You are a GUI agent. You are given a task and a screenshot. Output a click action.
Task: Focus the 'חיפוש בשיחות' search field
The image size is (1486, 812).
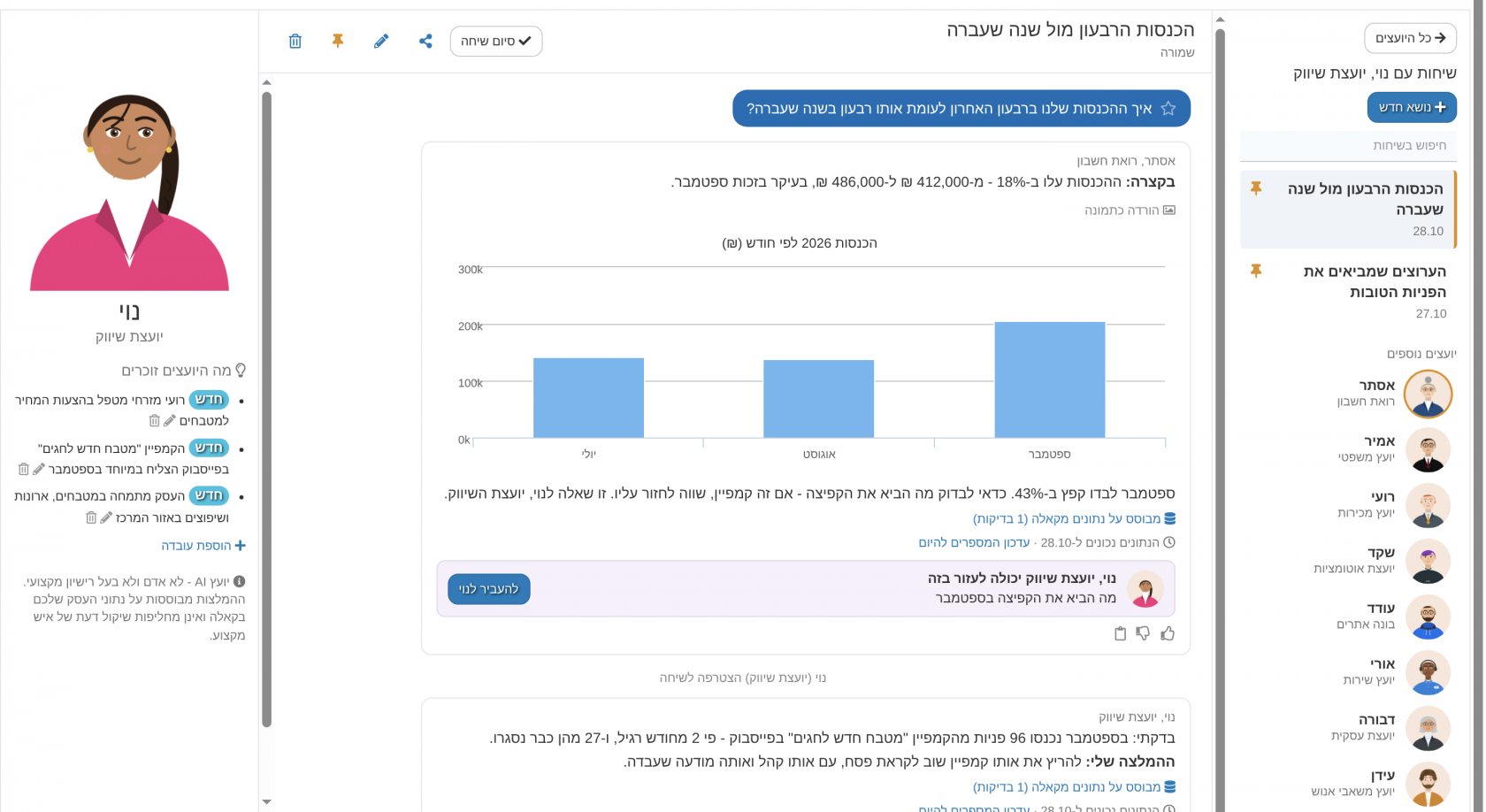1347,145
